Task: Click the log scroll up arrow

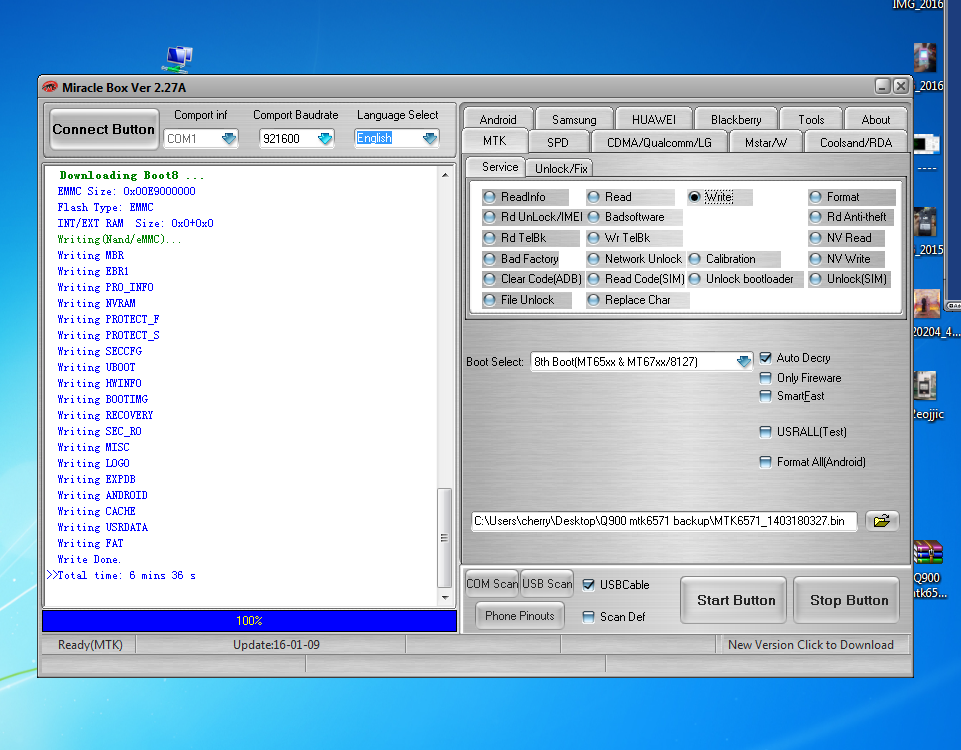Action: pos(445,175)
